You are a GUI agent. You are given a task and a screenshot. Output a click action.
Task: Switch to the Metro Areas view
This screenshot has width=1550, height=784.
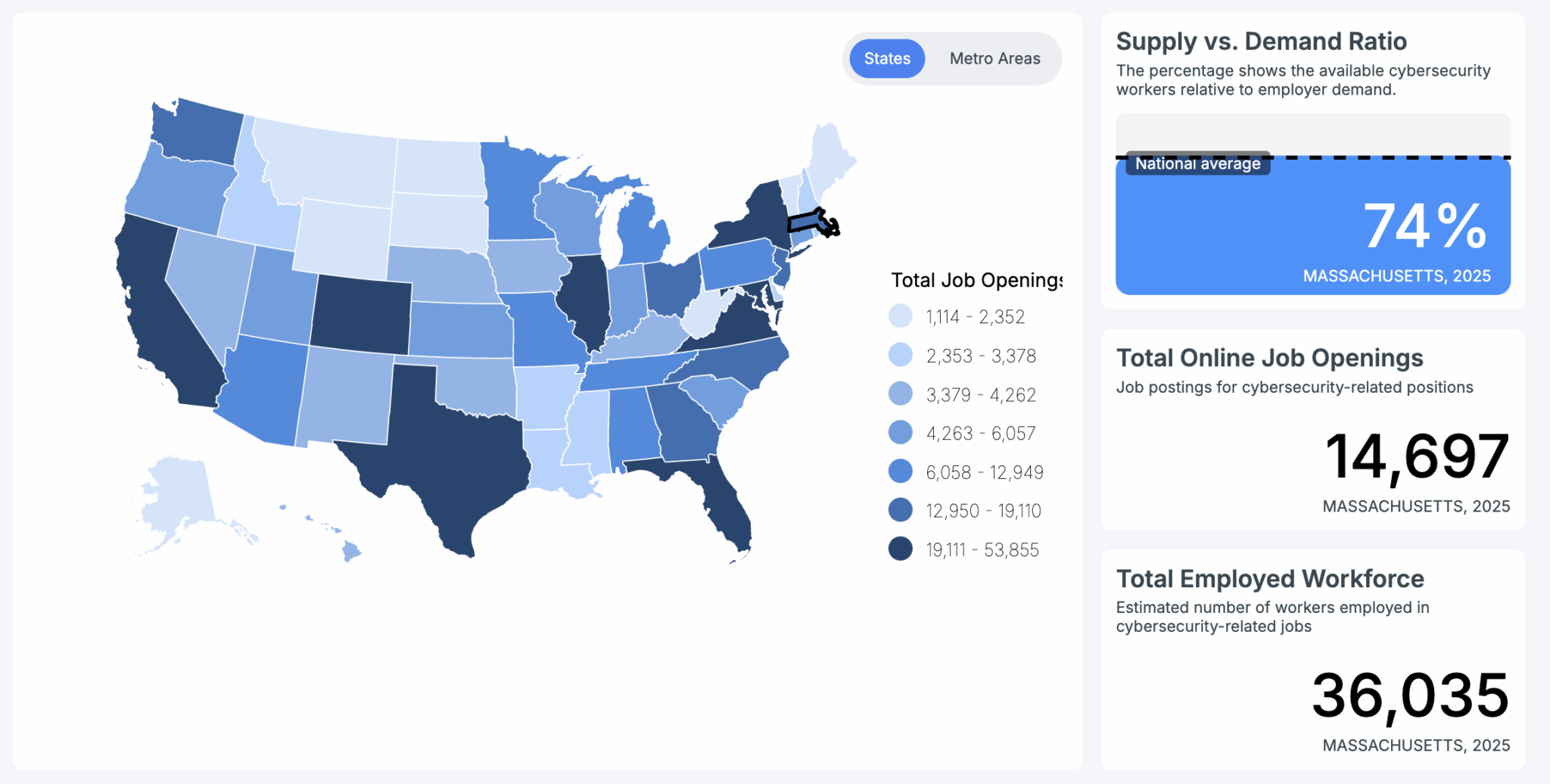(x=994, y=59)
